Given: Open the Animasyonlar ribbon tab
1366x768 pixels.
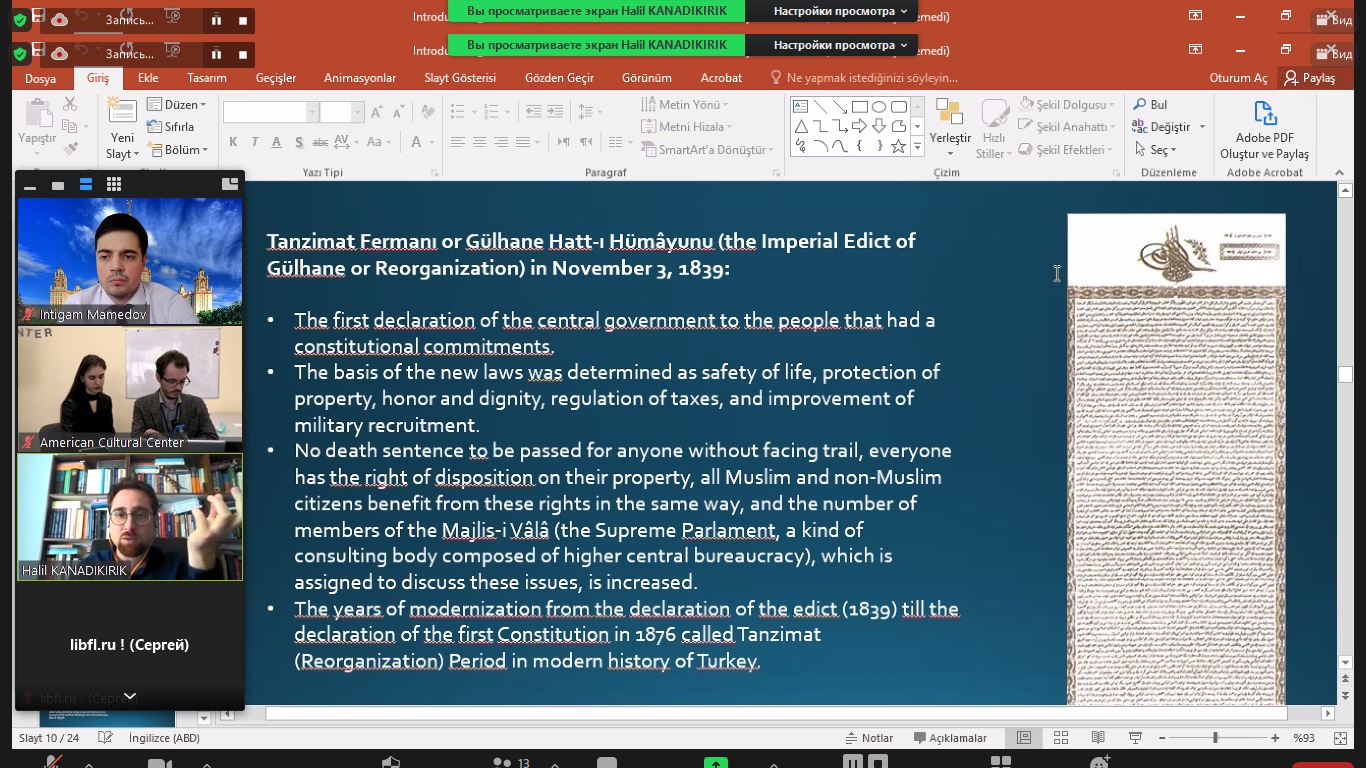Looking at the screenshot, I should point(360,78).
